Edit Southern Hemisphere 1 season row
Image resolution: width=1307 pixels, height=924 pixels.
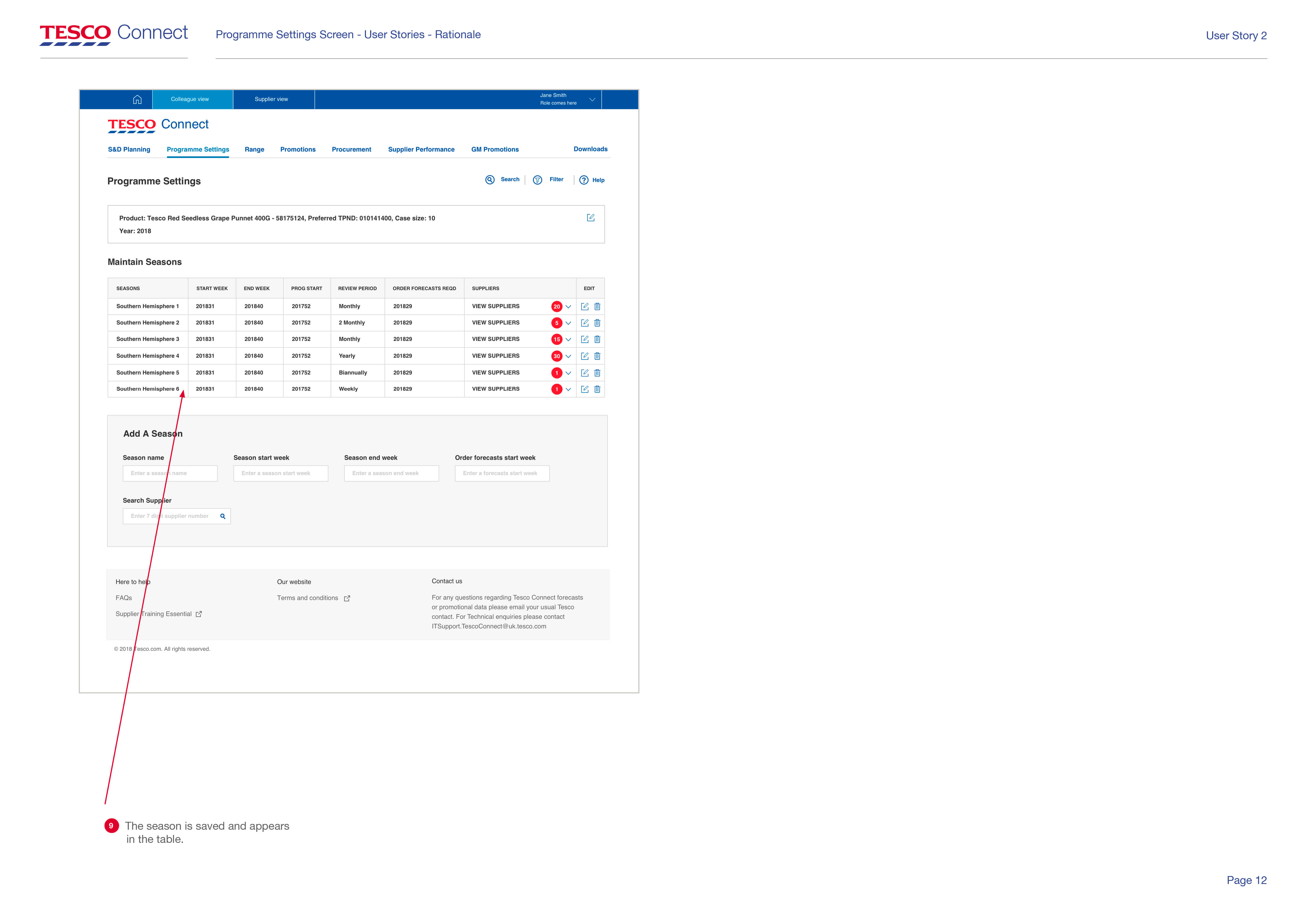pos(585,307)
